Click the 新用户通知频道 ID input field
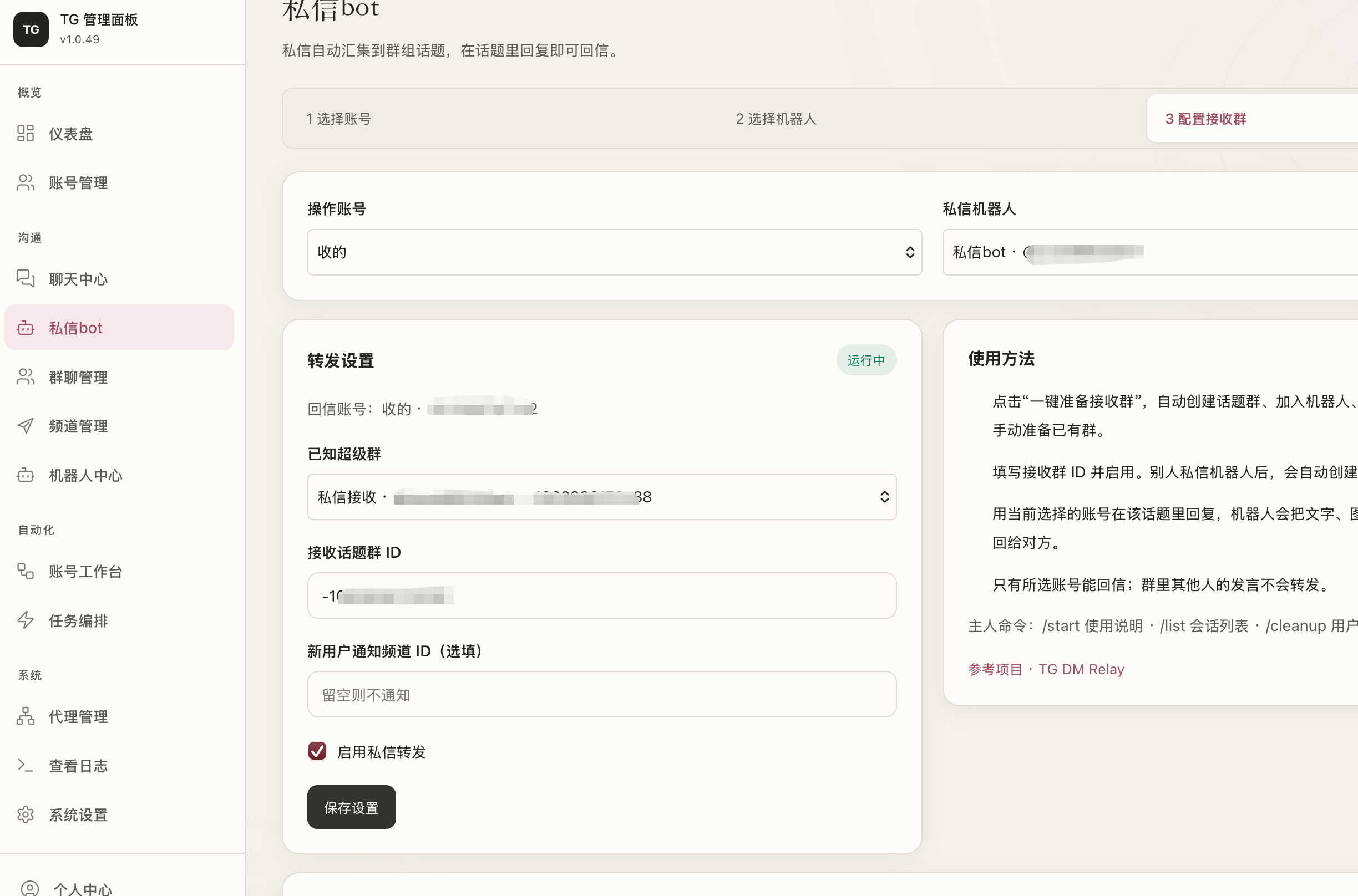Viewport: 1358px width, 896px height. (x=602, y=694)
